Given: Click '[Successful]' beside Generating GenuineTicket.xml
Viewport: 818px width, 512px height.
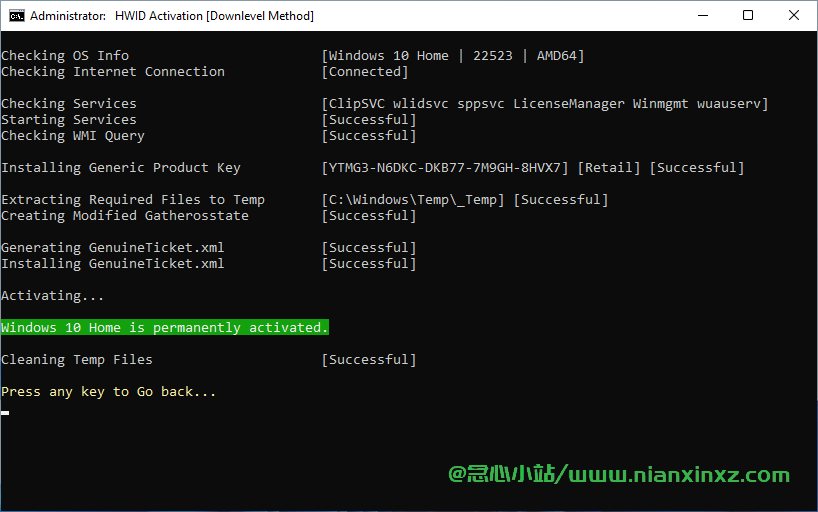Looking at the screenshot, I should coord(369,247).
